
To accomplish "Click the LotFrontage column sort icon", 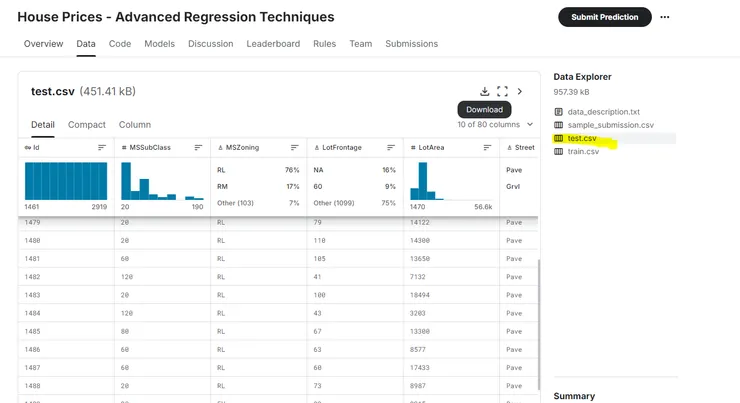I will (392, 147).
